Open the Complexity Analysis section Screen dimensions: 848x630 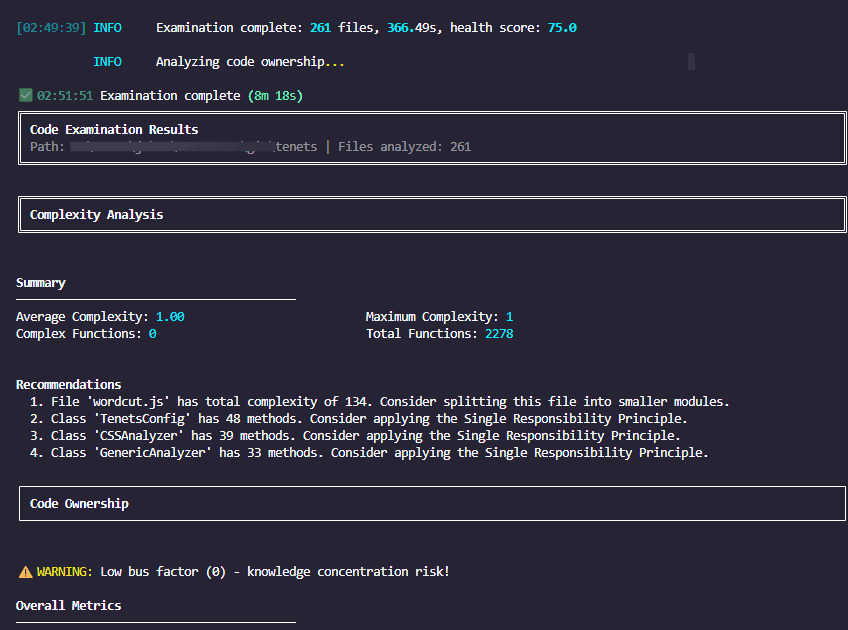tap(96, 214)
